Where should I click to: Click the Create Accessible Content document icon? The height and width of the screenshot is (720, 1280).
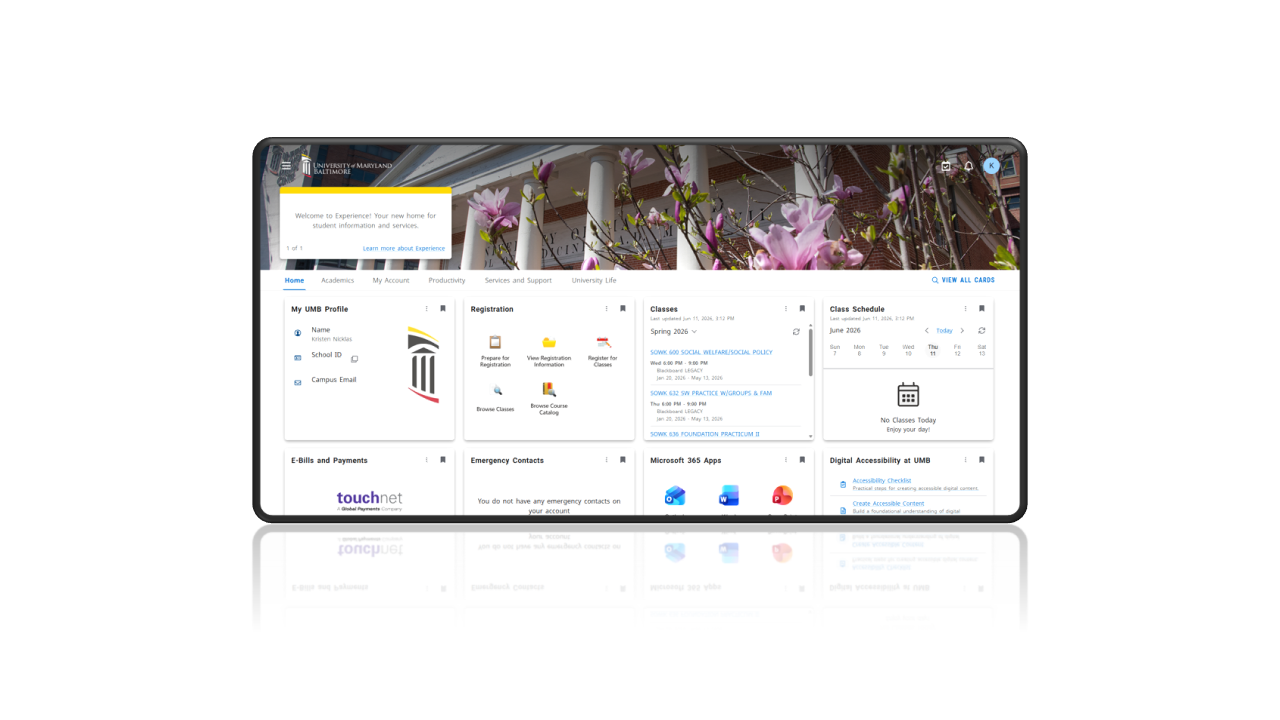click(843, 509)
